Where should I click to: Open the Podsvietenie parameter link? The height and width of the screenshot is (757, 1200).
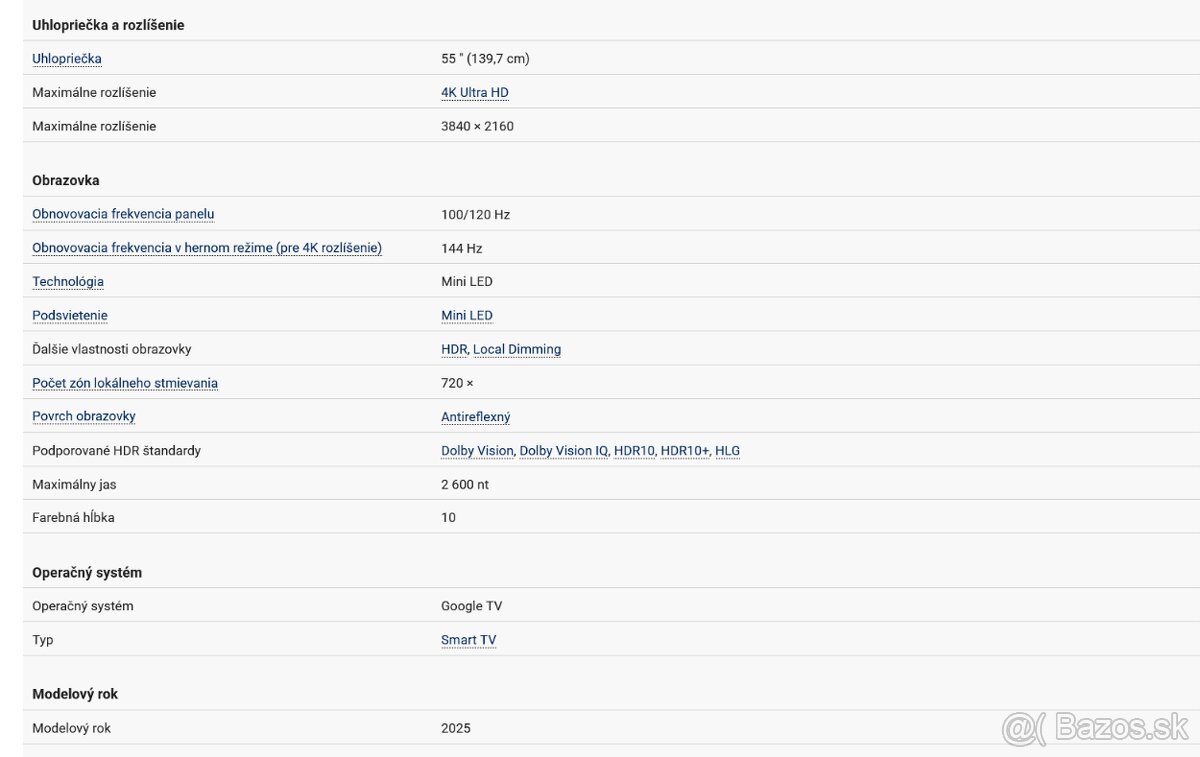click(x=70, y=316)
